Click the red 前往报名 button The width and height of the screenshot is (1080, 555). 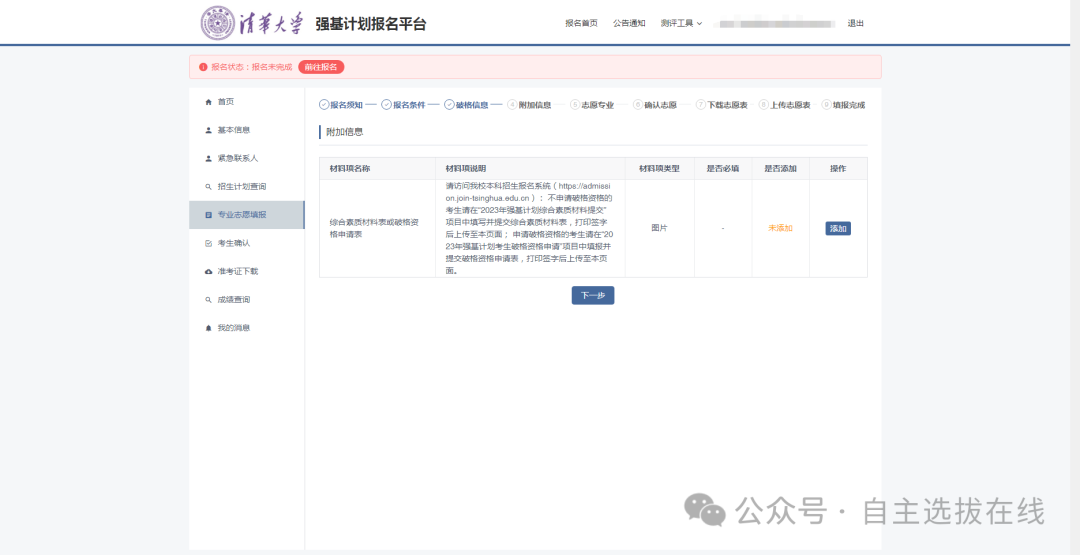(321, 67)
